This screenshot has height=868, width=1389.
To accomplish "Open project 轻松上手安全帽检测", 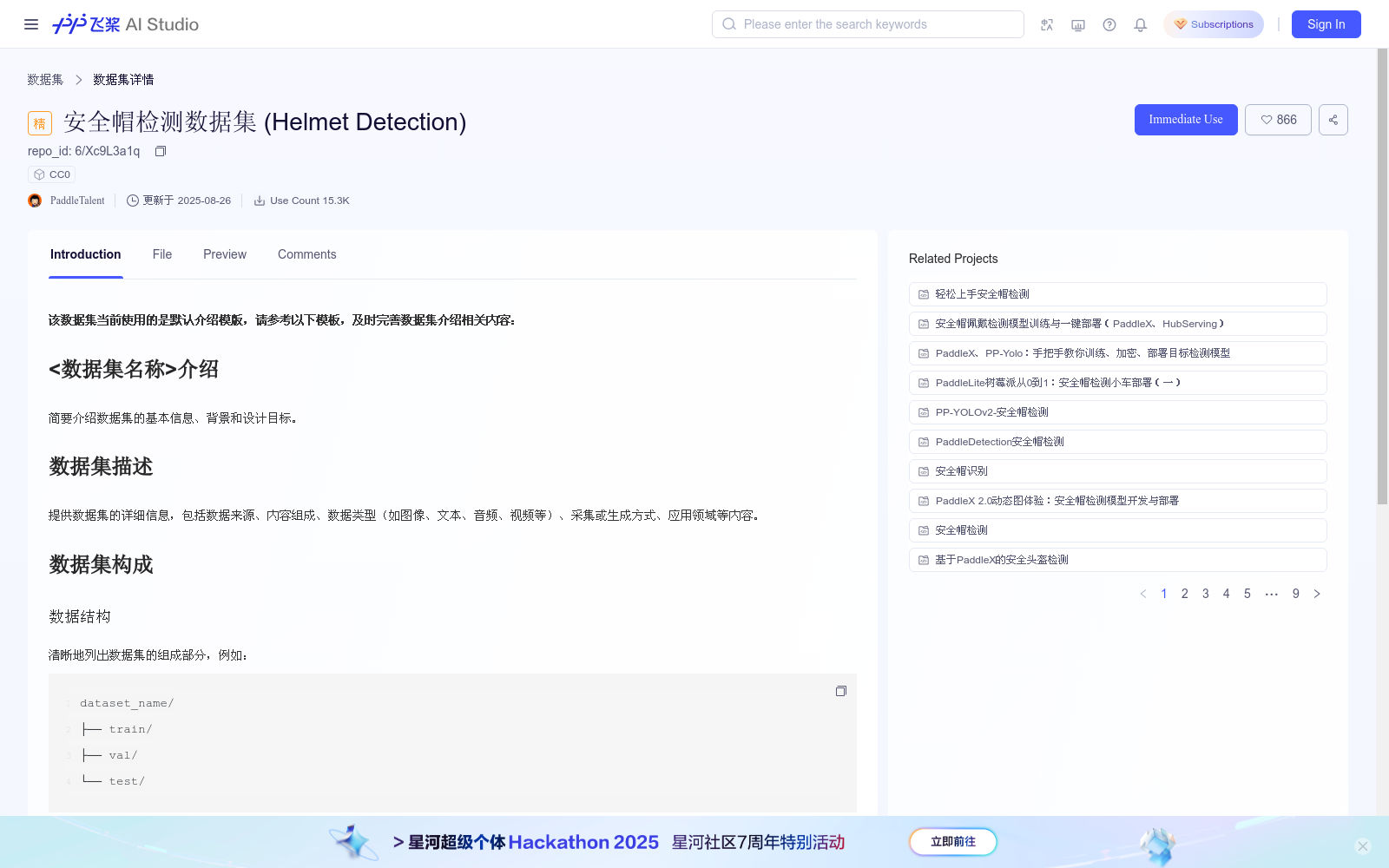I will (x=1118, y=294).
